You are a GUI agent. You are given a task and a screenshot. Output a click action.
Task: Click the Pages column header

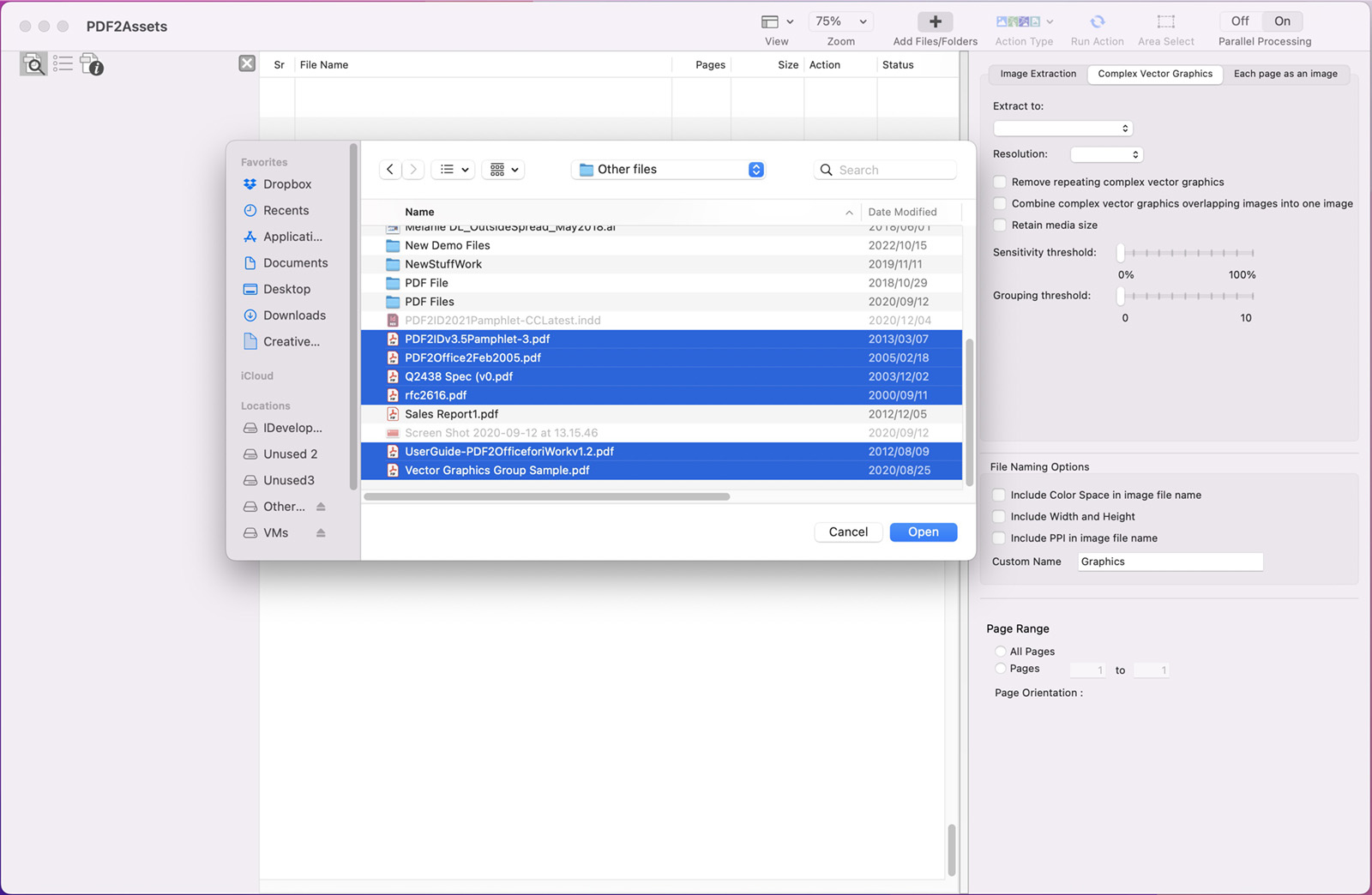click(x=710, y=65)
